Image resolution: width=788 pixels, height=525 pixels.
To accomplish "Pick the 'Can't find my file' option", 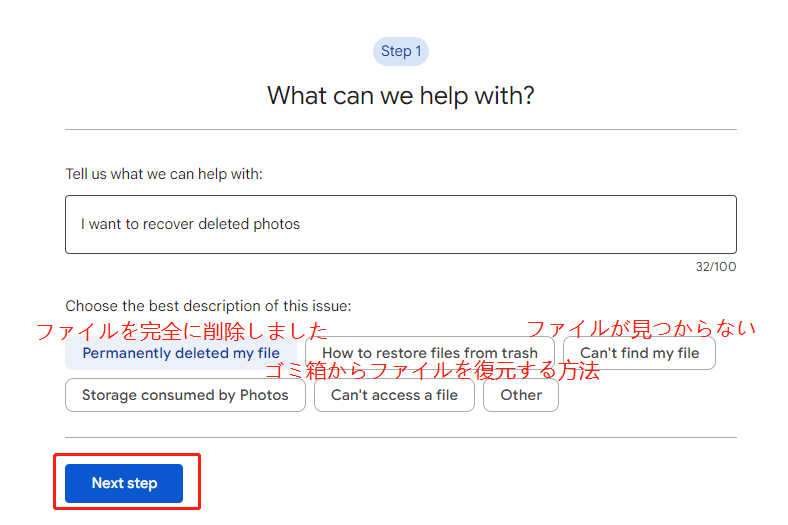I will click(639, 353).
